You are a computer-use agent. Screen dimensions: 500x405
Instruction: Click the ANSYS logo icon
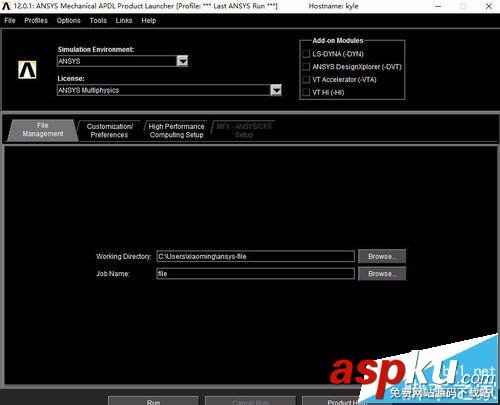pyautogui.click(x=27, y=70)
